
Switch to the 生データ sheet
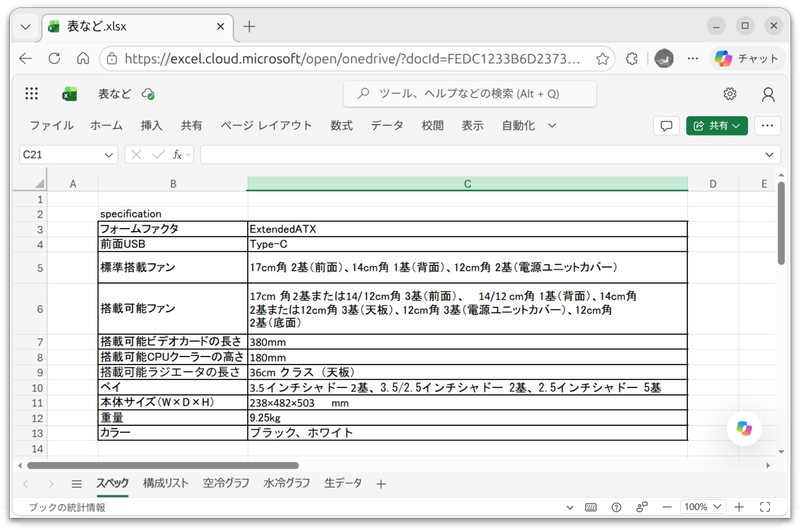coord(343,484)
